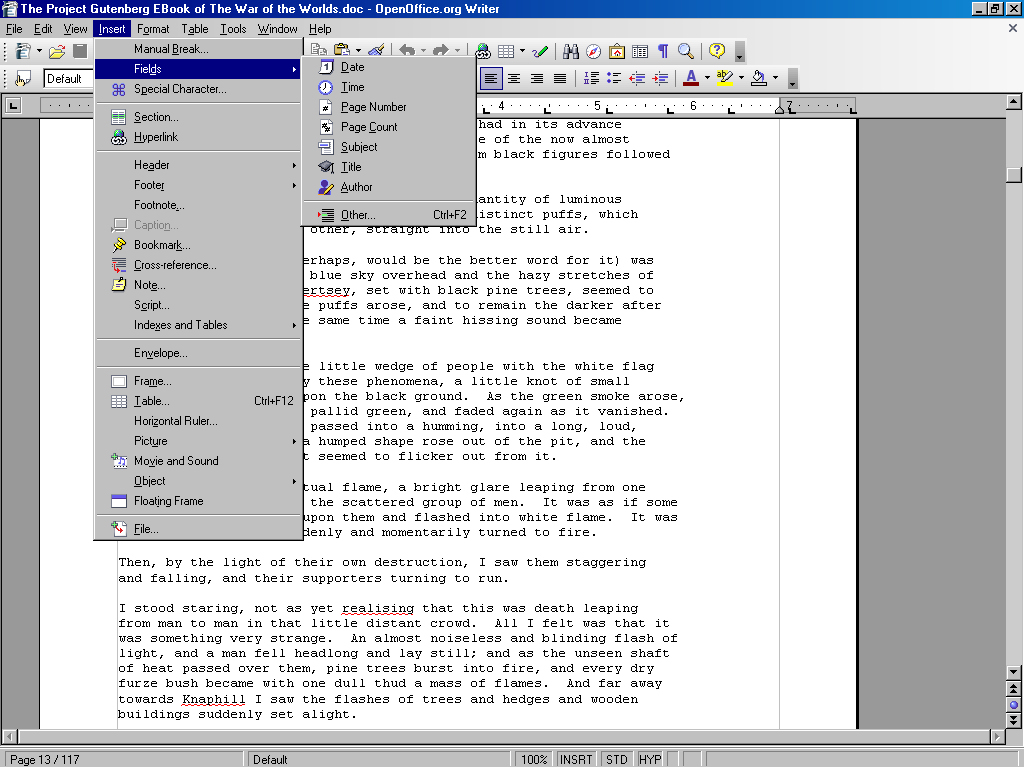Screen dimensions: 1024x768
Task: Open the Find & Replace binoculars icon
Action: coord(571,51)
